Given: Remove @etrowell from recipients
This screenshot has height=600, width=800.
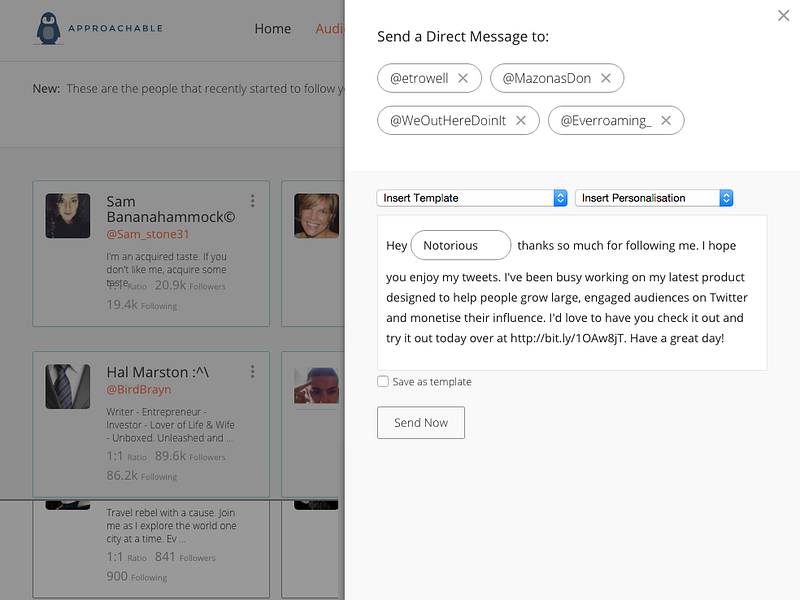Looking at the screenshot, I should point(463,78).
